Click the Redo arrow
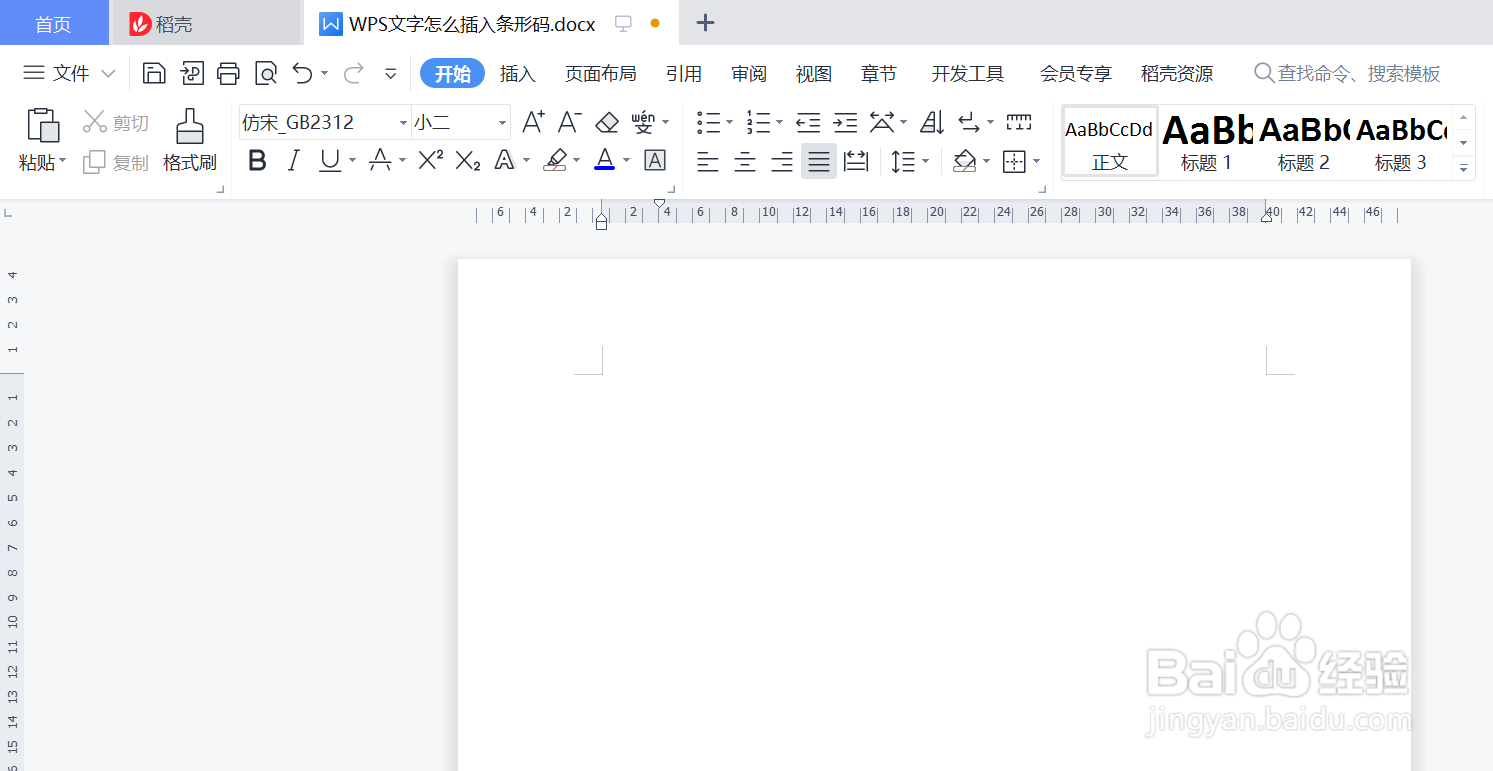The width and height of the screenshot is (1493, 771). coord(353,72)
